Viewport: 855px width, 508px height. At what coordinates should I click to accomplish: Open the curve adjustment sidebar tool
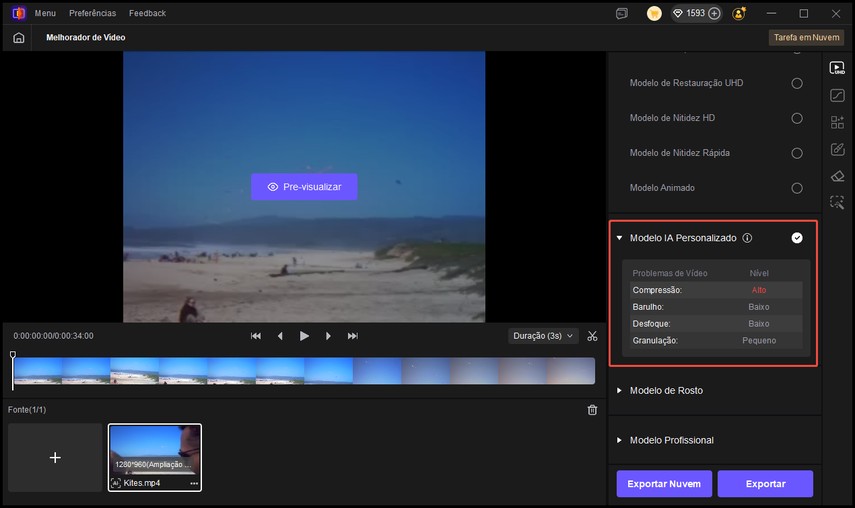pyautogui.click(x=837, y=95)
